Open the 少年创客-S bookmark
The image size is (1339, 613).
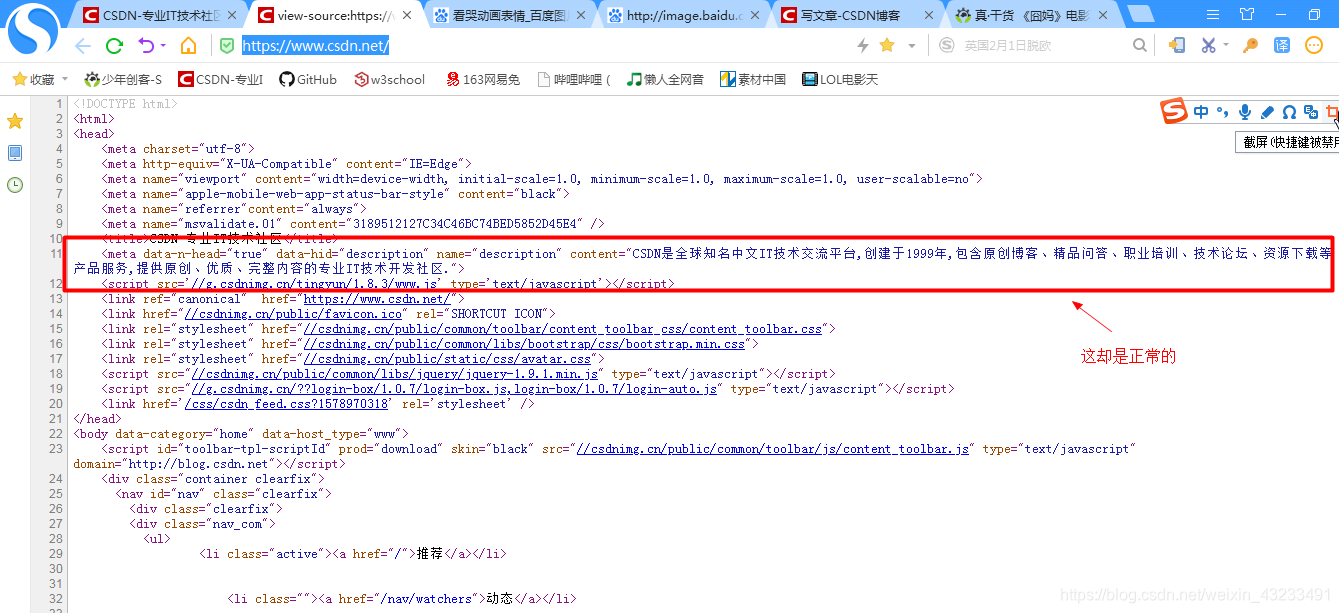123,79
